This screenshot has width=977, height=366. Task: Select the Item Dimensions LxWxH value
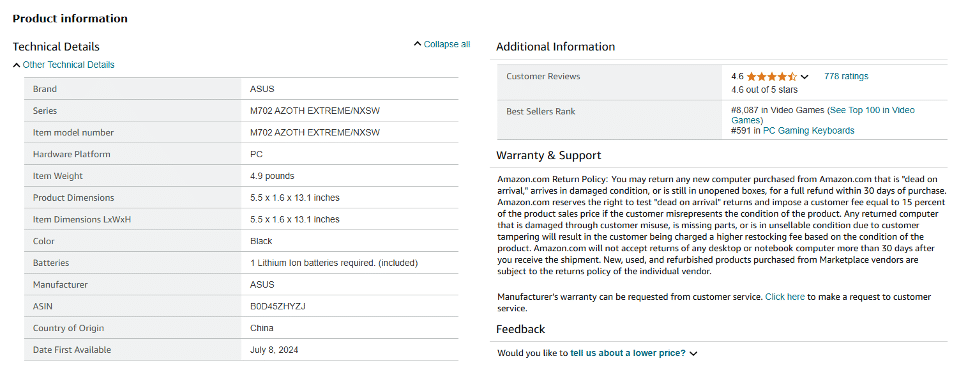(295, 219)
